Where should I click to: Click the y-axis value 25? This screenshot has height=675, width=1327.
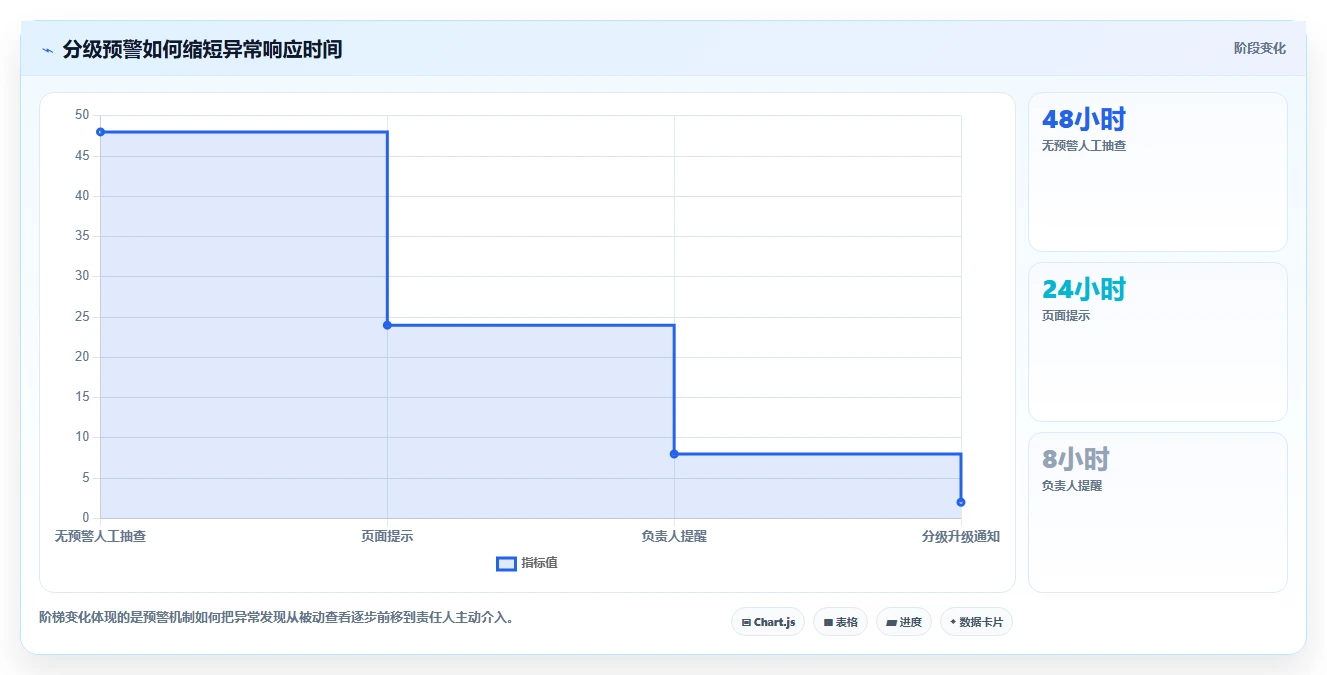[x=82, y=317]
